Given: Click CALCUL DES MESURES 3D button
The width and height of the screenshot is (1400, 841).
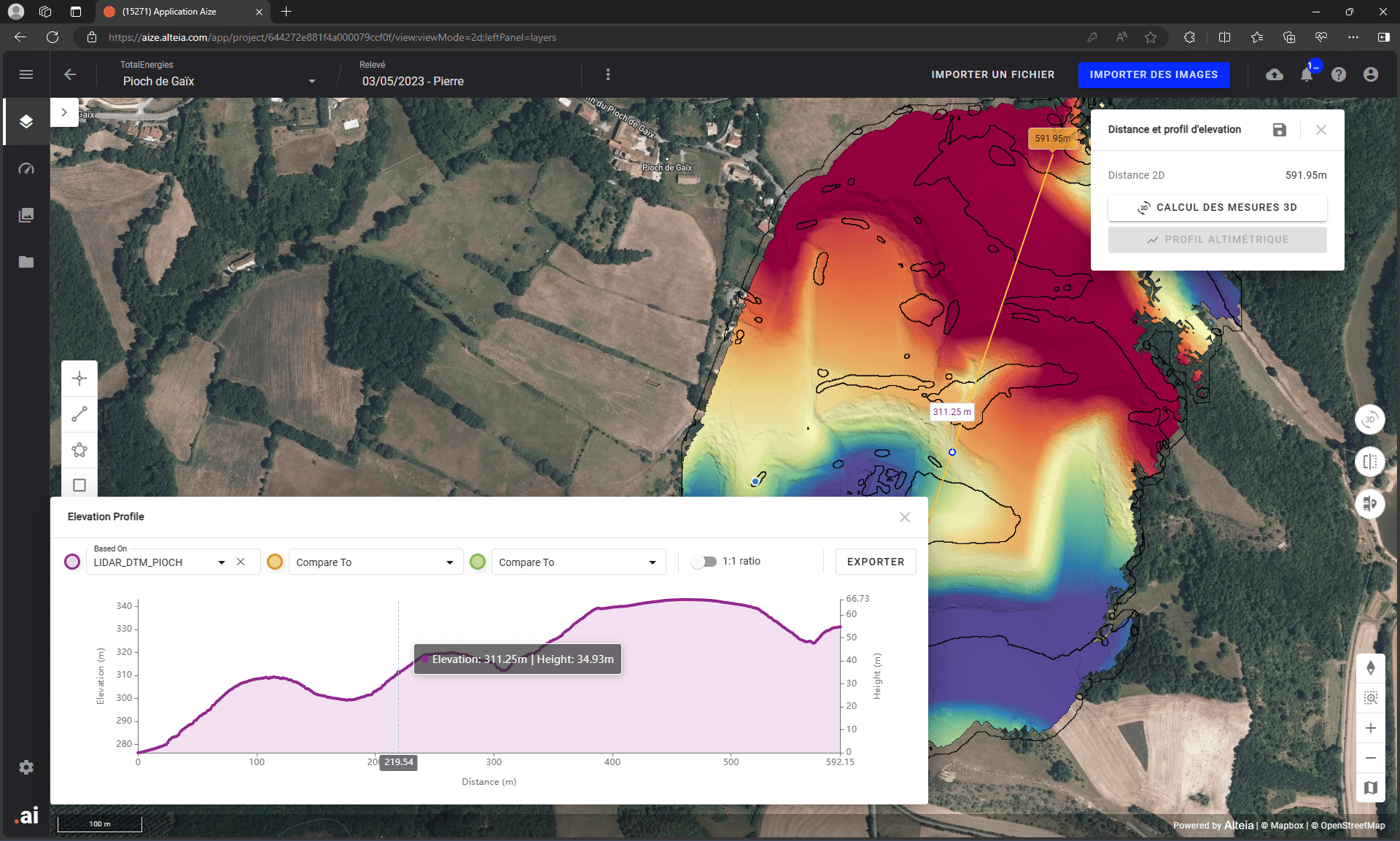Looking at the screenshot, I should click(x=1217, y=207).
